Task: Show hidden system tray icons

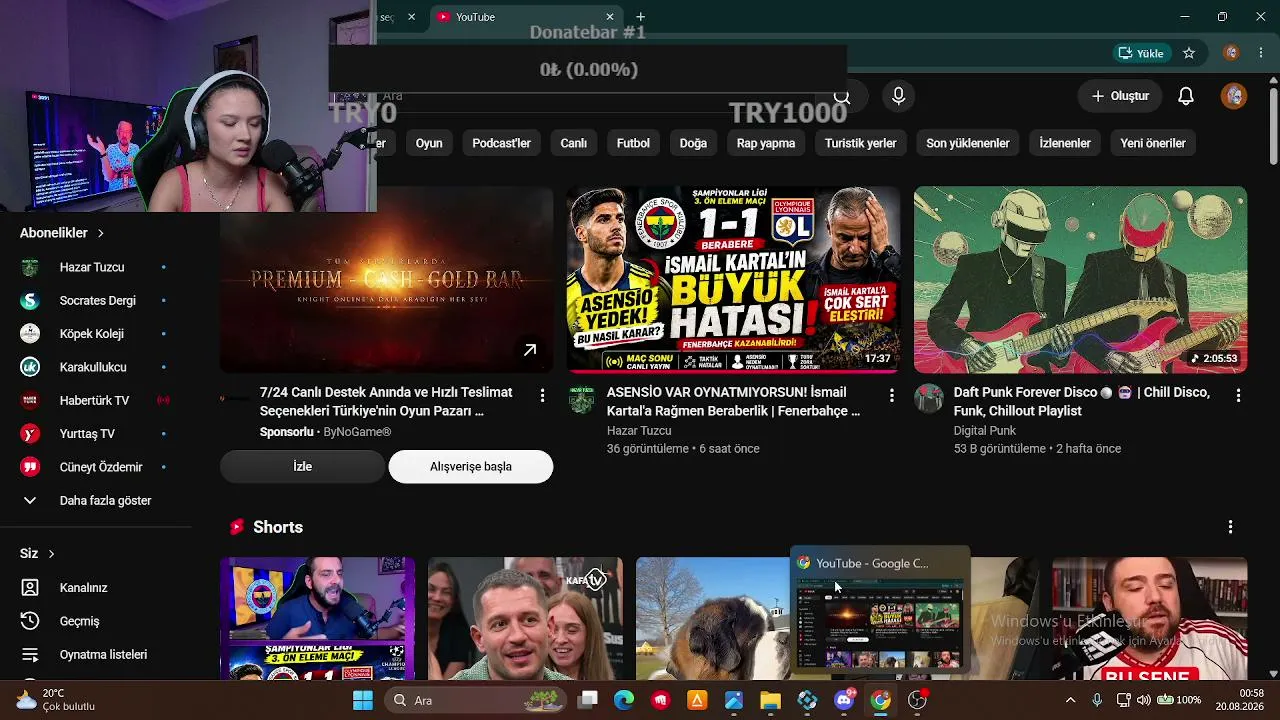Action: (1070, 700)
